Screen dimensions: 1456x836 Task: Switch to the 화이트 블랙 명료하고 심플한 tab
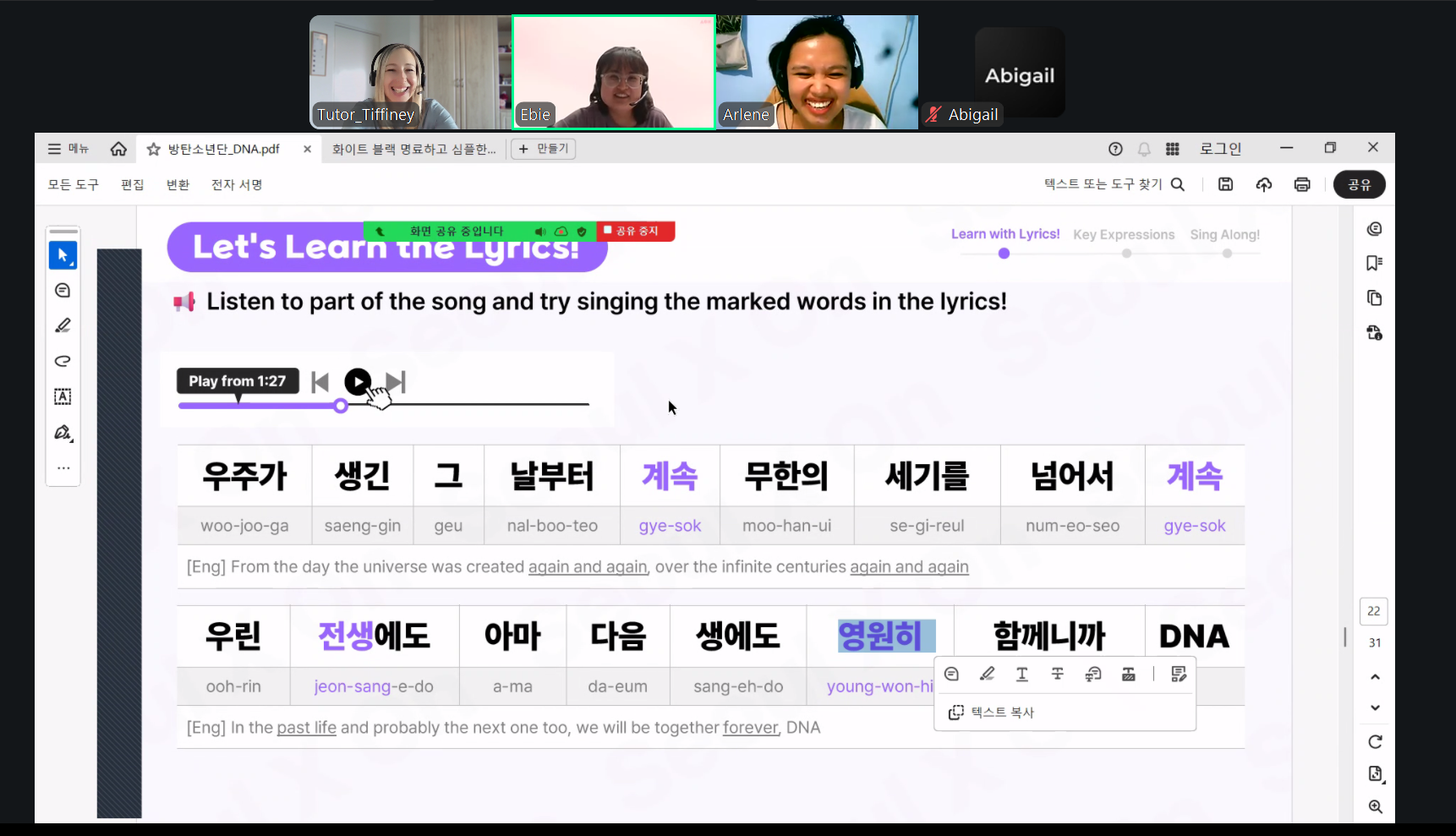(x=413, y=149)
